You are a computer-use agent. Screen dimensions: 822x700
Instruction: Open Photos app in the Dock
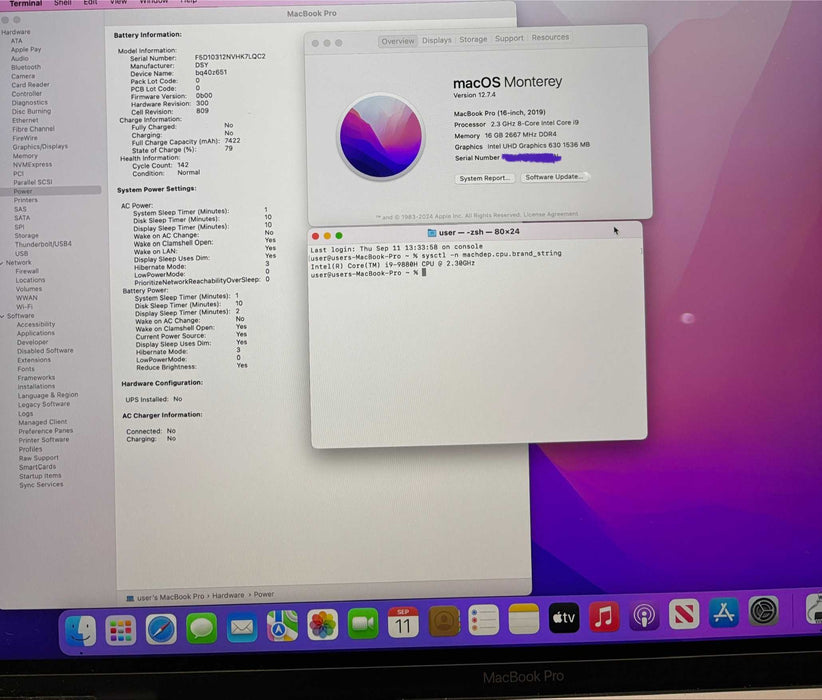click(x=322, y=624)
